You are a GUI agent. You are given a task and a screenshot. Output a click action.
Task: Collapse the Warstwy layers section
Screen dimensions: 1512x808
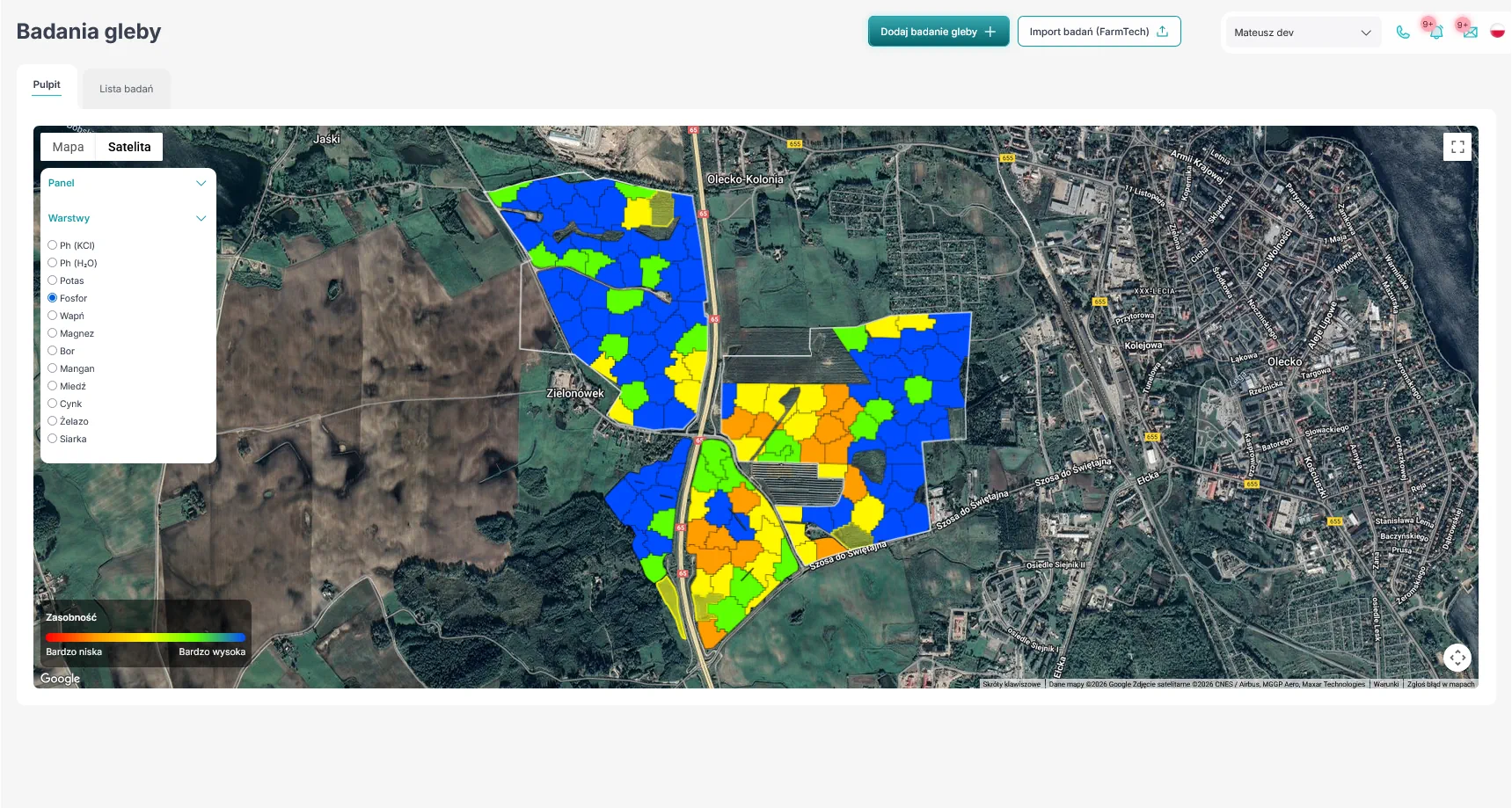coord(201,218)
